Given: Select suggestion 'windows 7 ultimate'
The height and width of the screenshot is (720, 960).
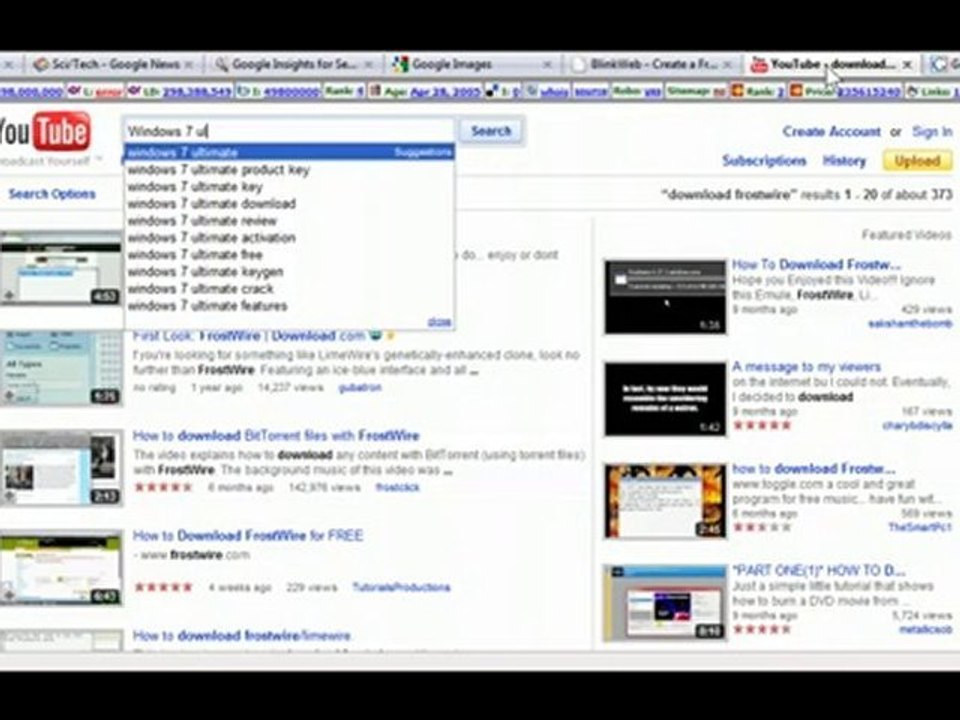Looking at the screenshot, I should 289,152.
